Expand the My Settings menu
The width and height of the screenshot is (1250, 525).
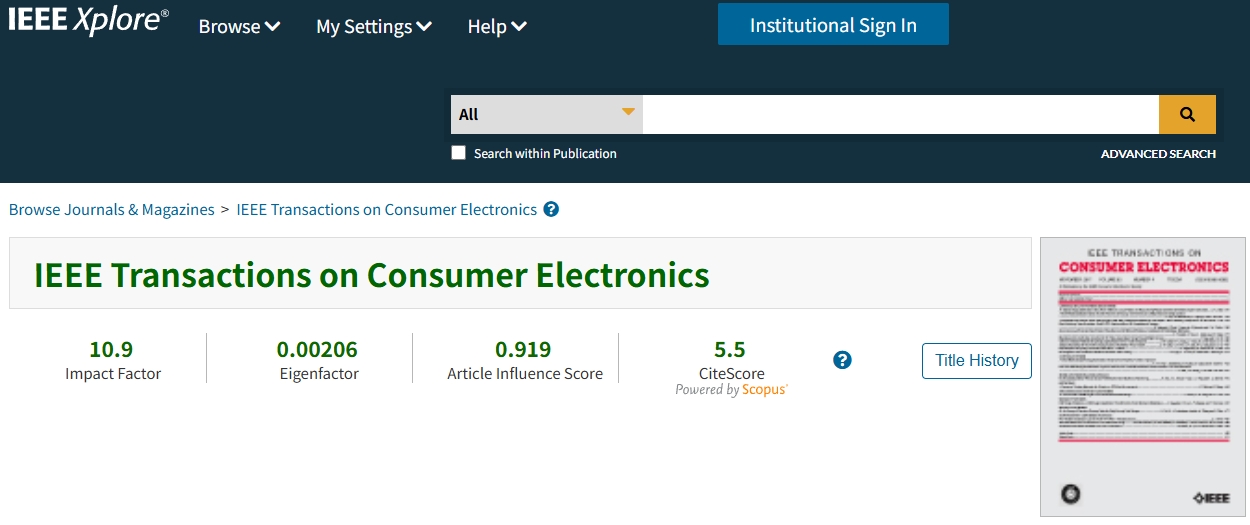(373, 27)
